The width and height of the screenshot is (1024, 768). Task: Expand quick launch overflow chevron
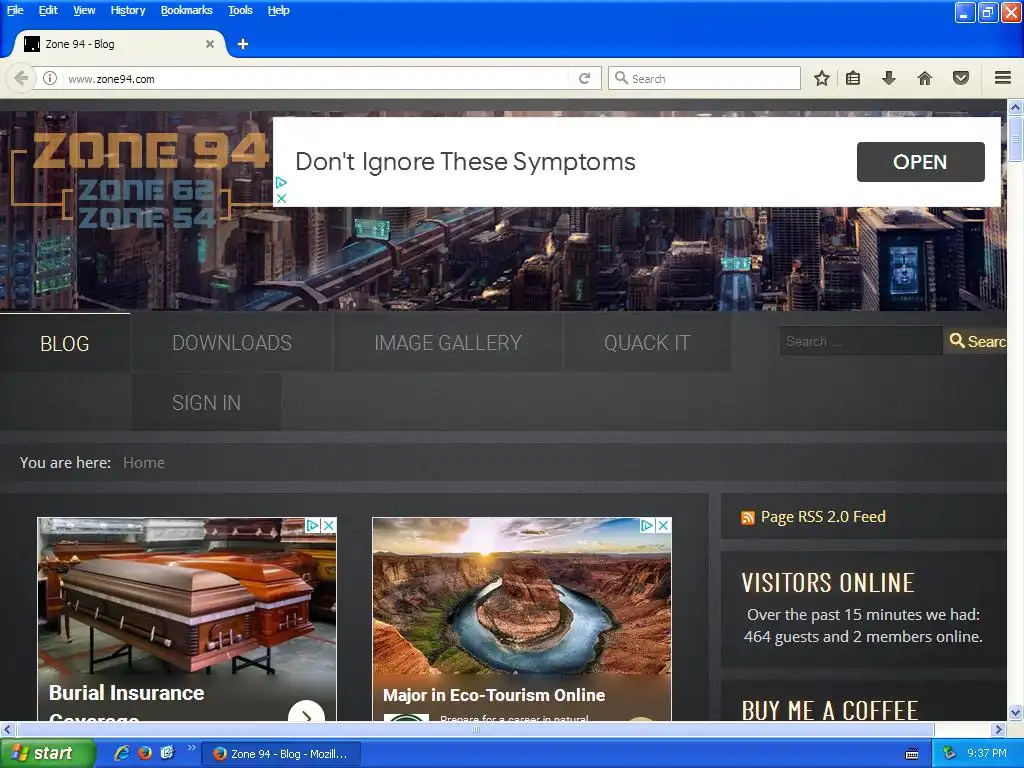191,748
